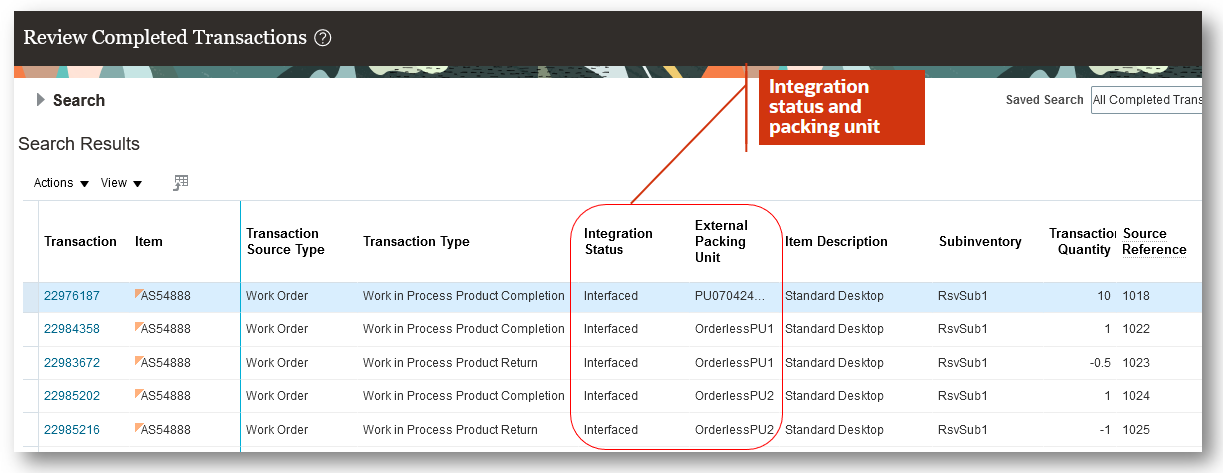Click item flag icon for transaction 22983672
This screenshot has width=1223, height=473.
click(x=138, y=361)
